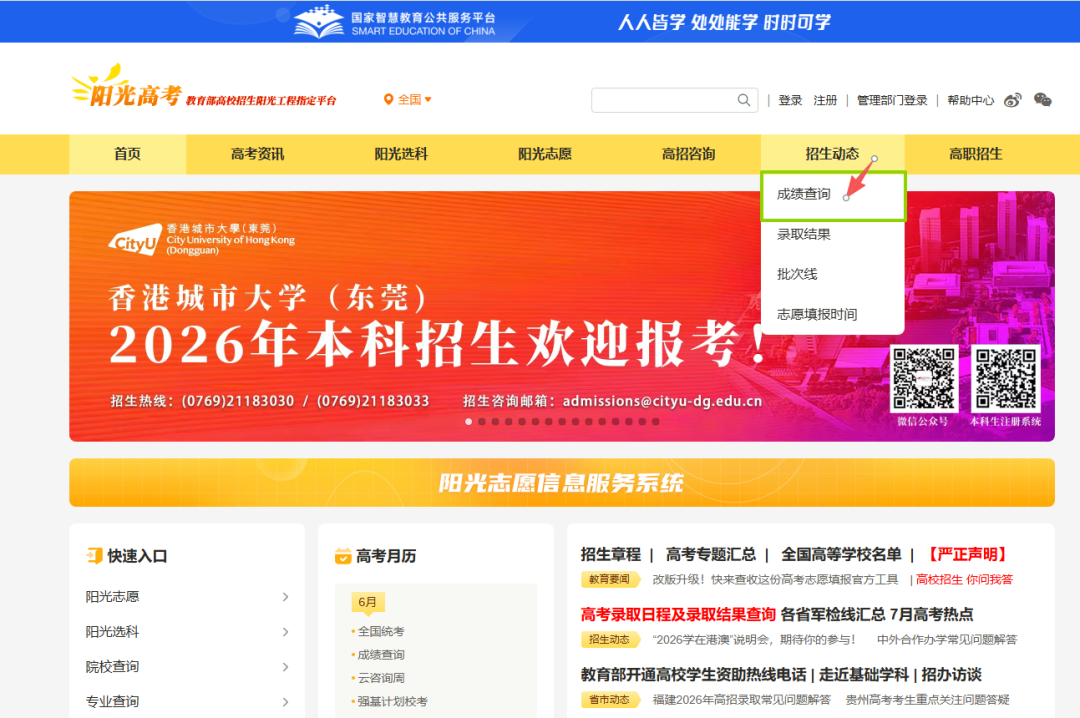Screen dimensions: 1080x718
Task: Open the 帮助中心 link
Action: pyautogui.click(x=970, y=100)
